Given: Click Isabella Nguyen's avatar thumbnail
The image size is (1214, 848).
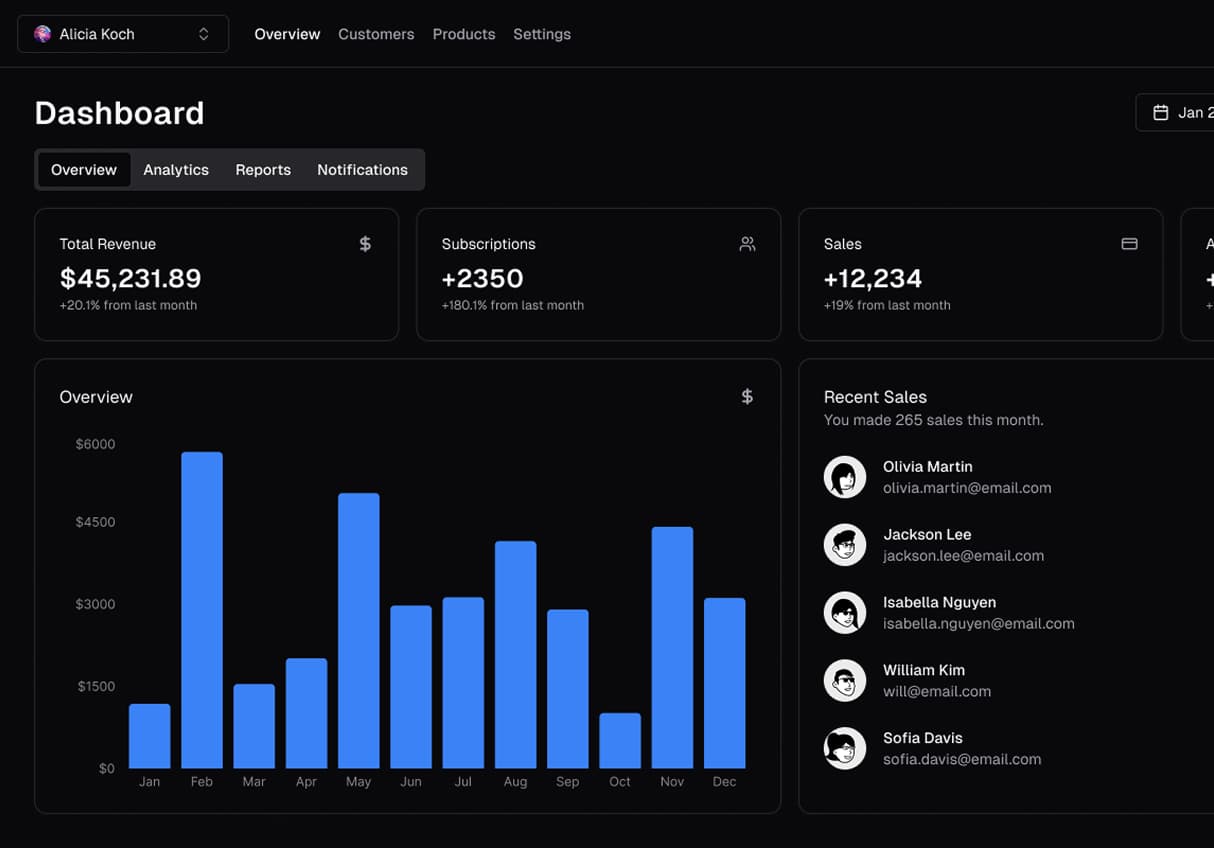Looking at the screenshot, I should (845, 613).
